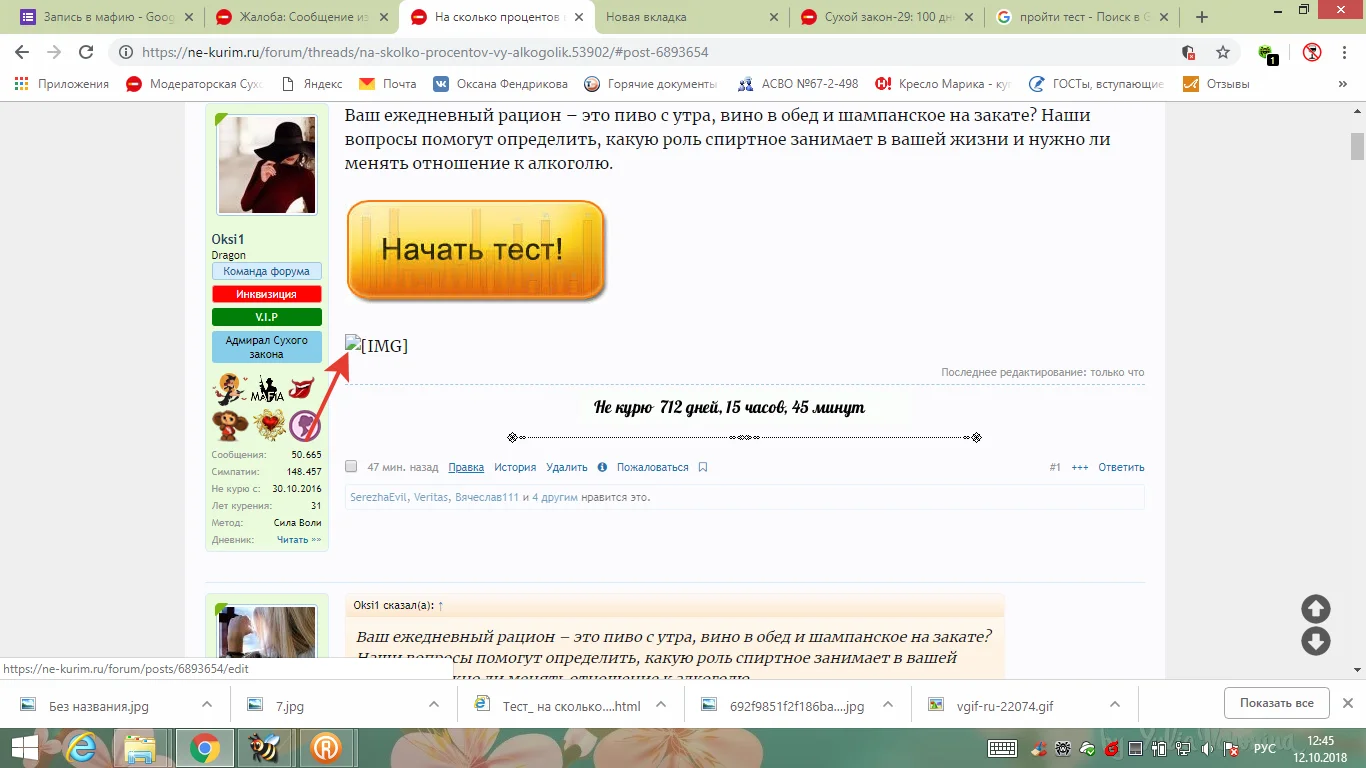Close the Новая вкладка tab

pos(773,17)
